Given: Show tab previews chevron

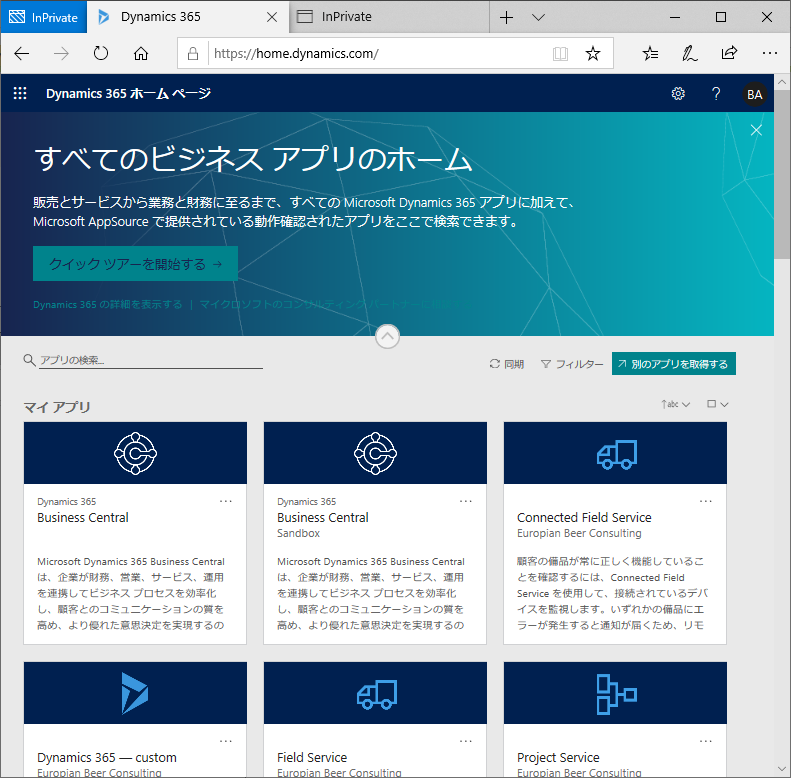Looking at the screenshot, I should tap(539, 18).
